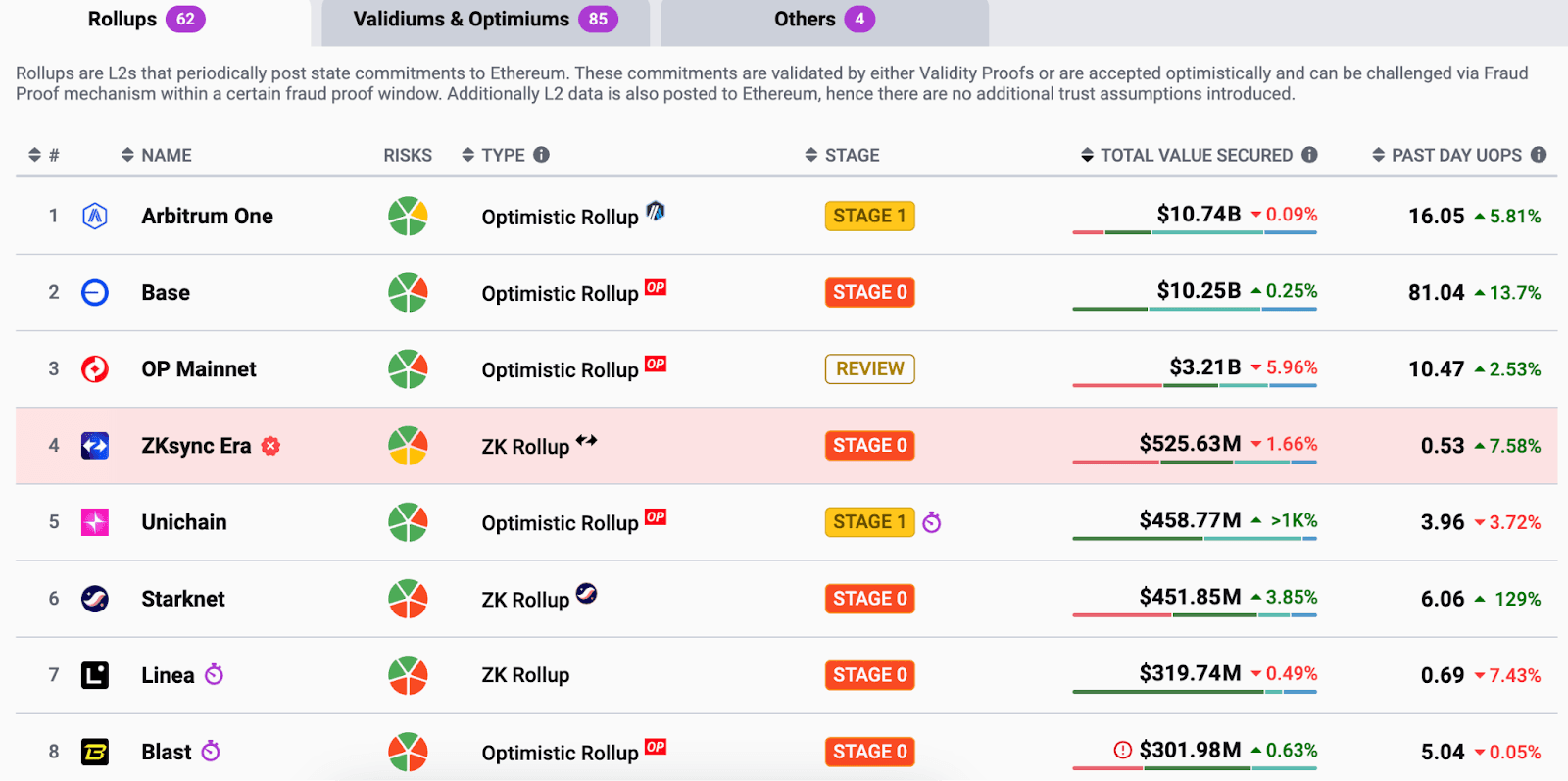Open Starknet project link

[x=183, y=599]
